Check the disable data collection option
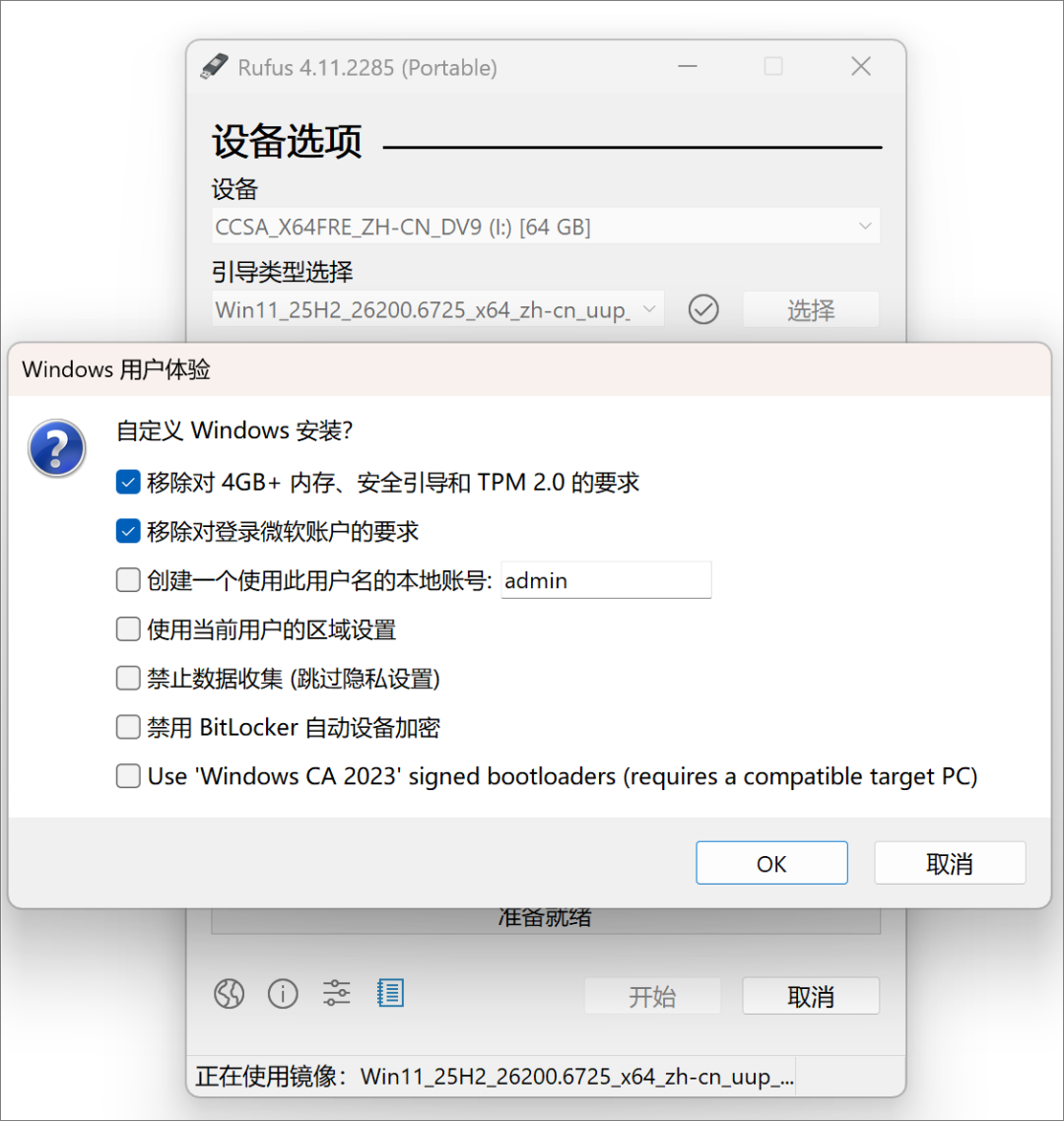The width and height of the screenshot is (1064, 1121). (128, 678)
